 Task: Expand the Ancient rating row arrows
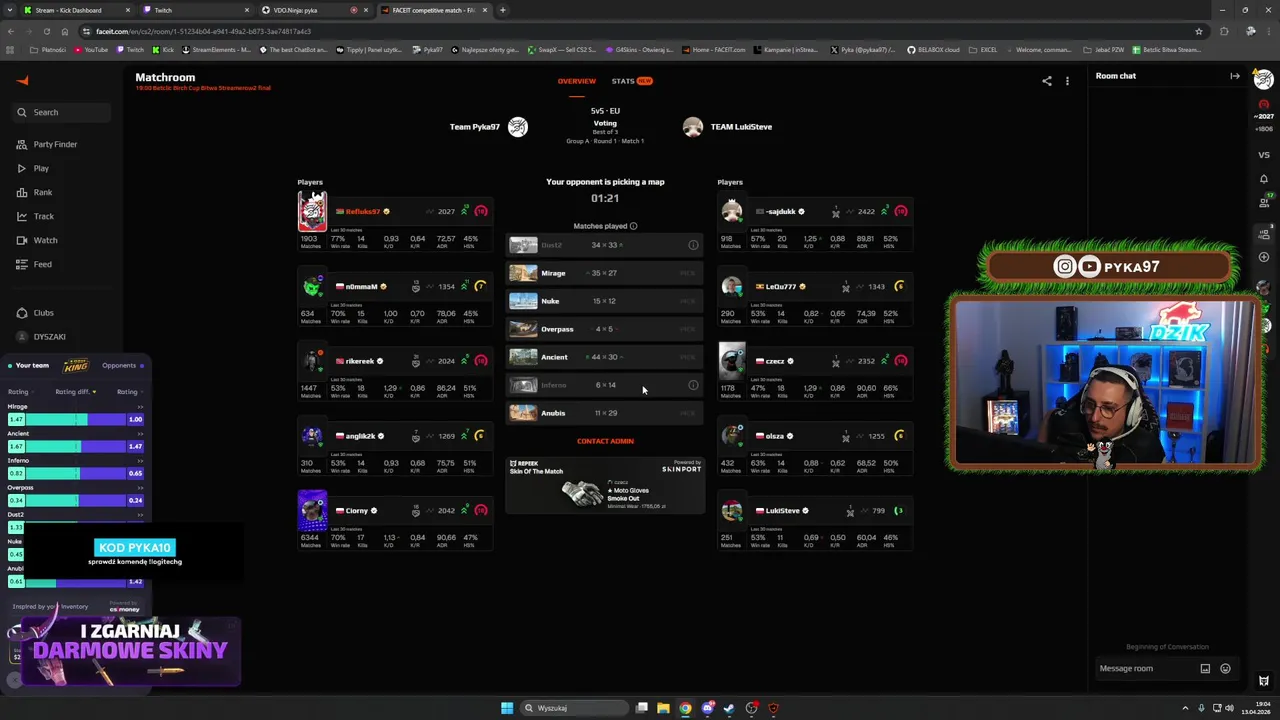pos(140,434)
